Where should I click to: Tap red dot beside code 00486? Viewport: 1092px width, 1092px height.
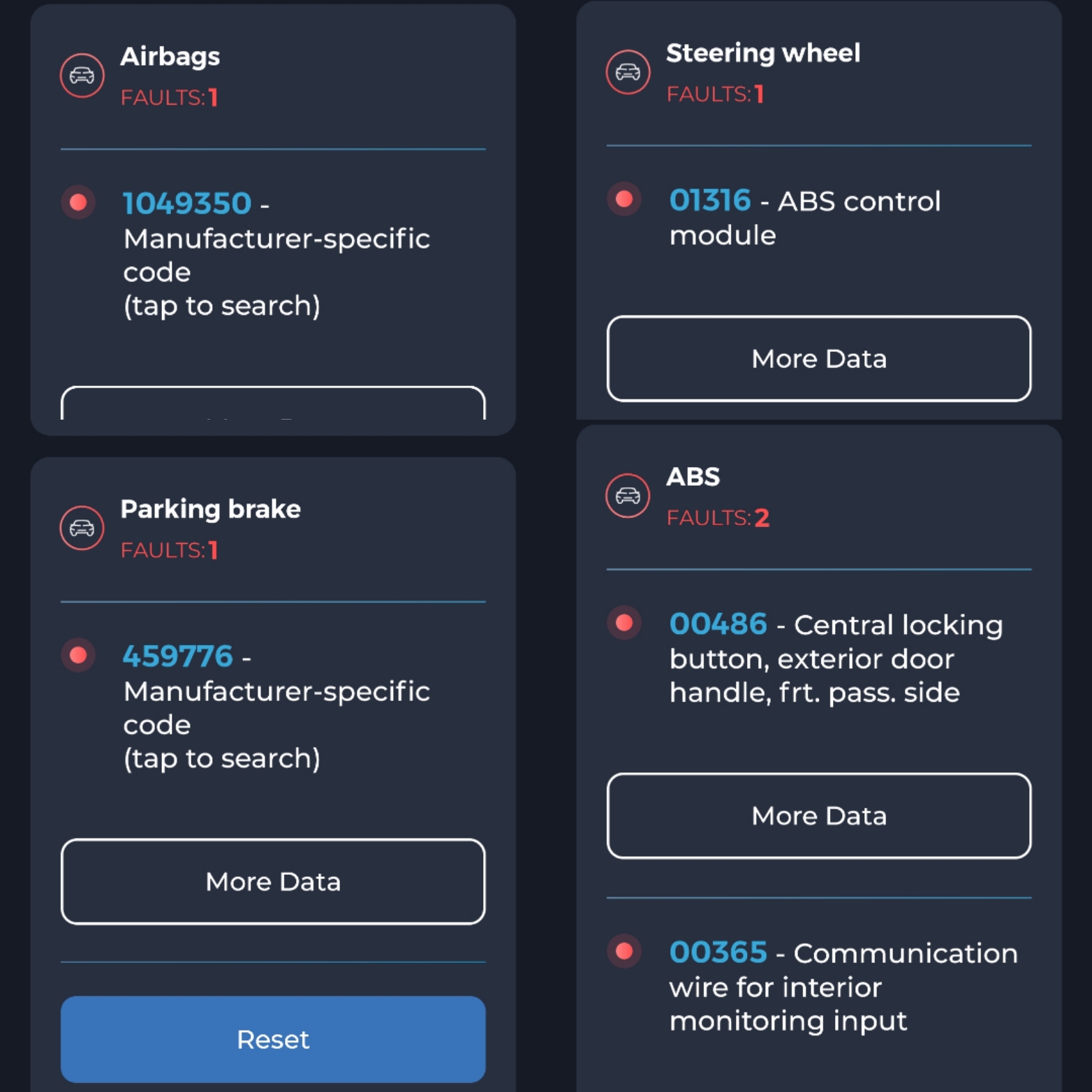(624, 623)
